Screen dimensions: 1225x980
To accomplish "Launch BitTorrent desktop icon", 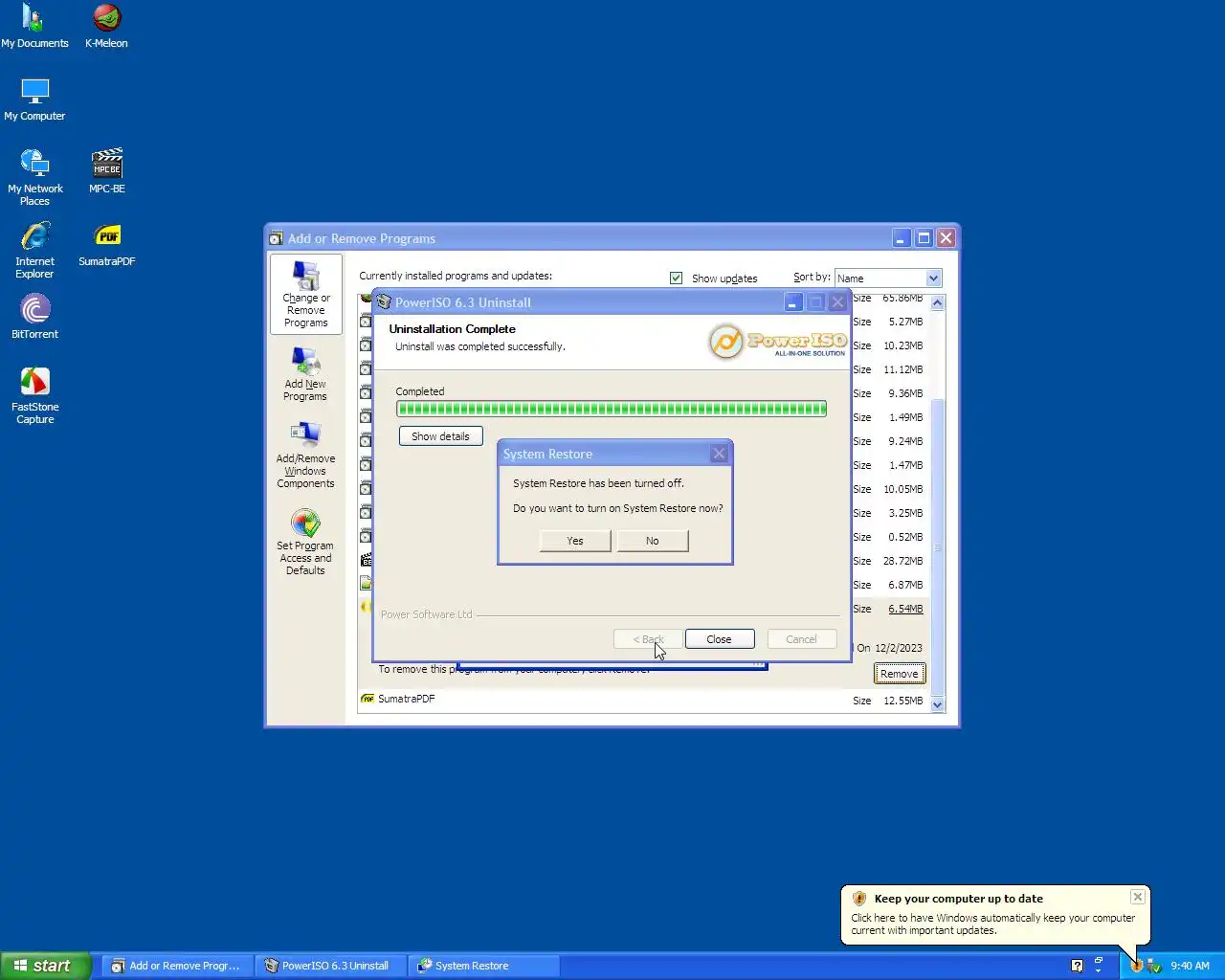I will pyautogui.click(x=34, y=318).
